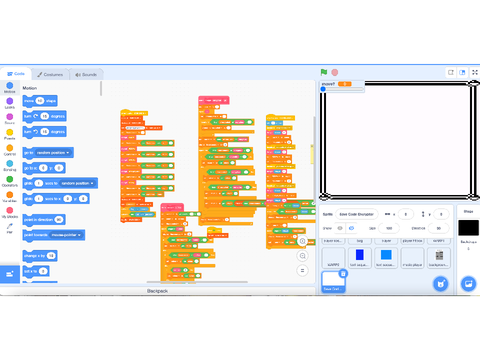Select the Operators block category
Image resolution: width=480 pixels, height=360 pixels.
coord(10,181)
